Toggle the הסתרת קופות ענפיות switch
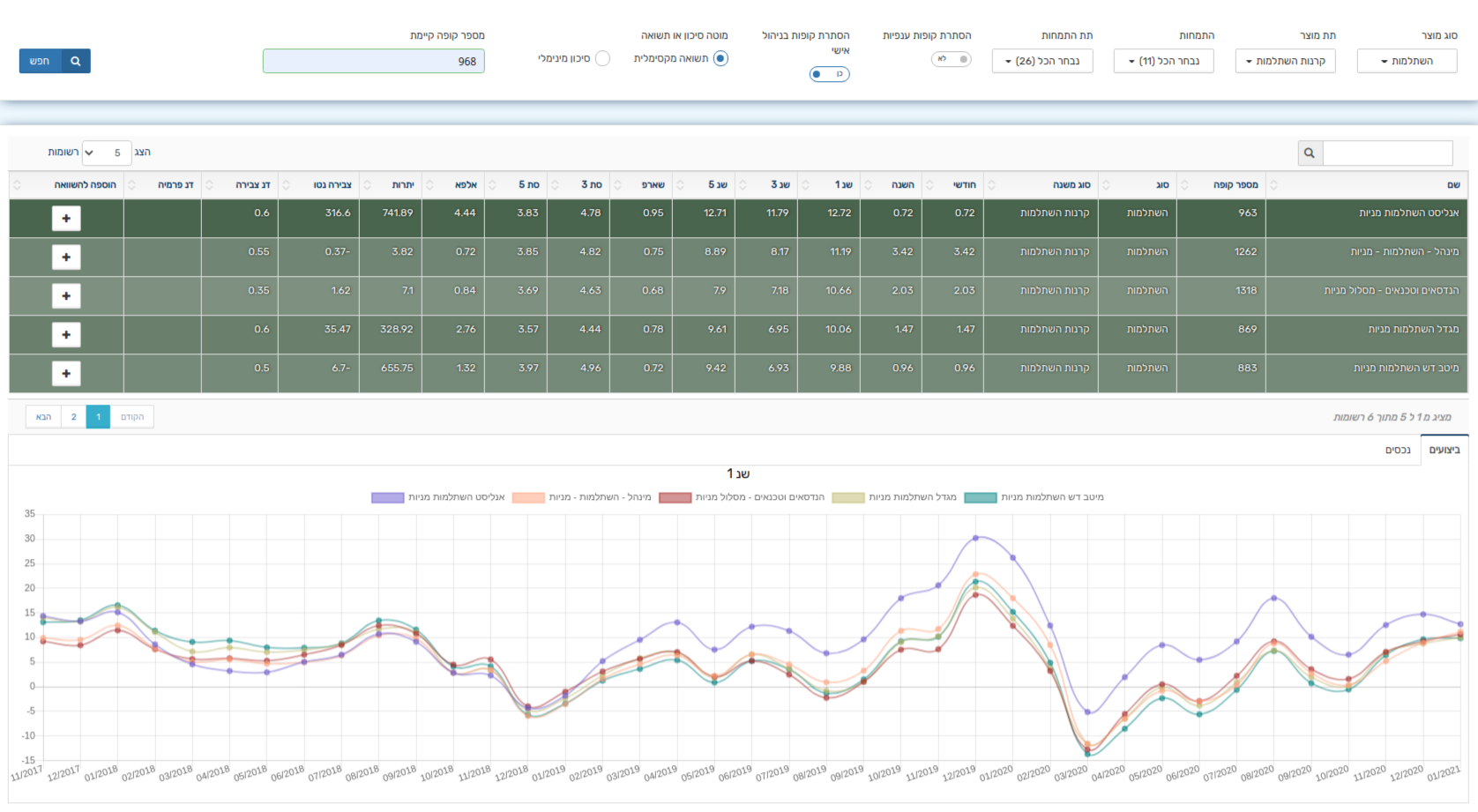 click(x=952, y=59)
